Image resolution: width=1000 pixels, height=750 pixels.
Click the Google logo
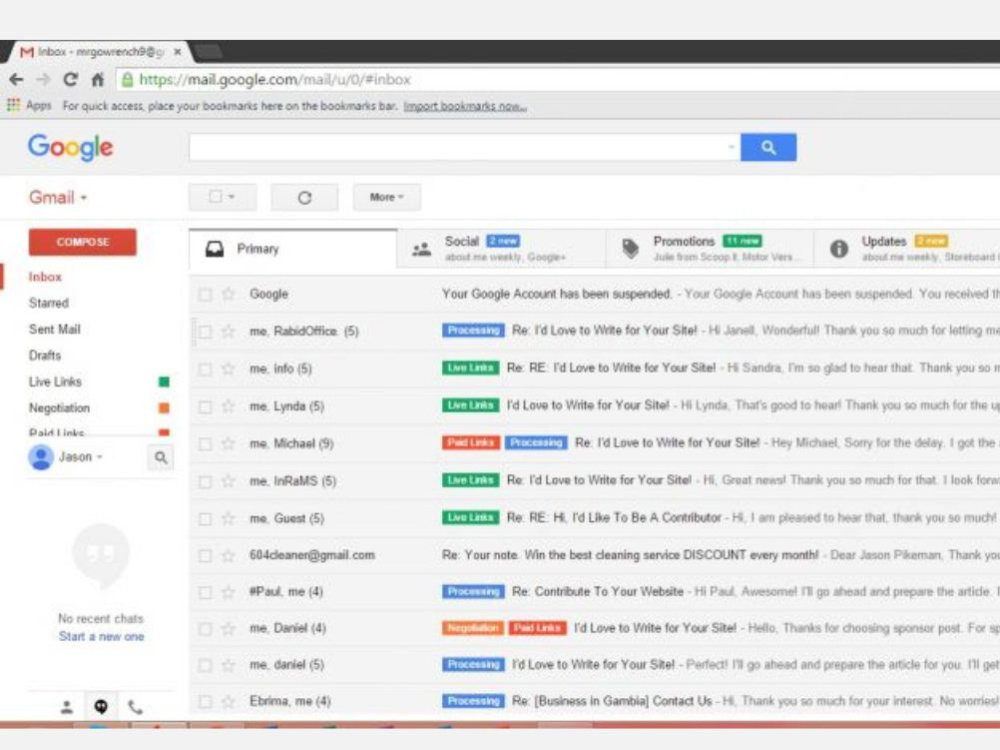coord(70,147)
